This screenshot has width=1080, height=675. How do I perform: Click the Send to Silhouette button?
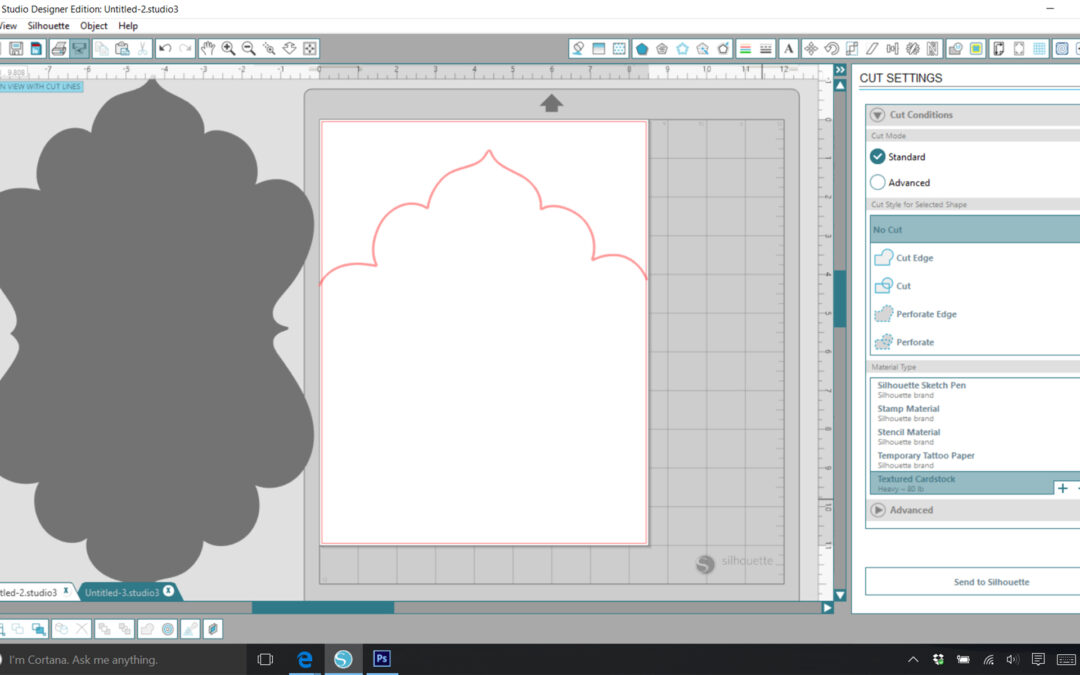coord(990,582)
